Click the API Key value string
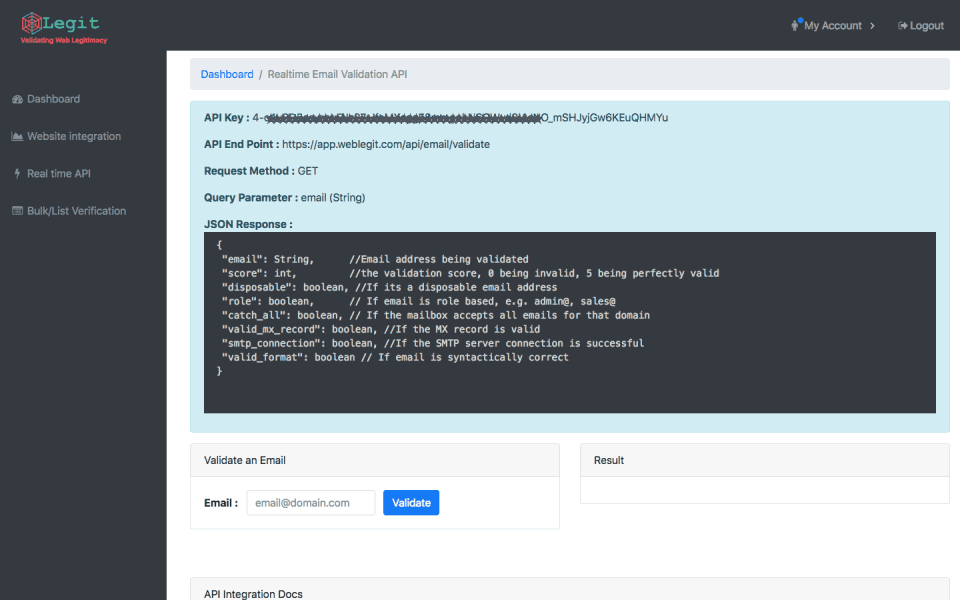 460,118
